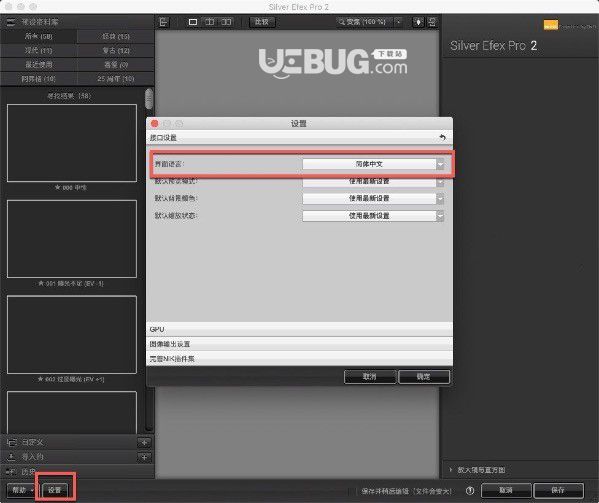Open the default background color dropdown
The image size is (599, 503).
pos(373,198)
